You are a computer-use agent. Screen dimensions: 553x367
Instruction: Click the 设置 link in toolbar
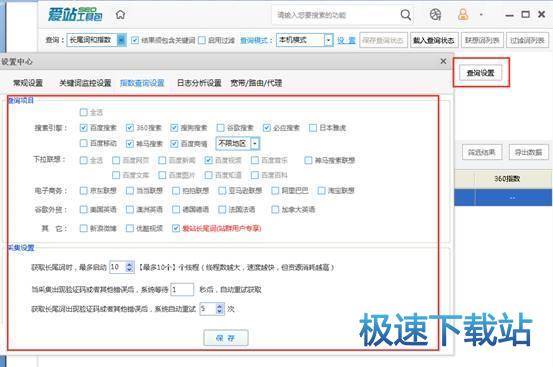tap(346, 40)
